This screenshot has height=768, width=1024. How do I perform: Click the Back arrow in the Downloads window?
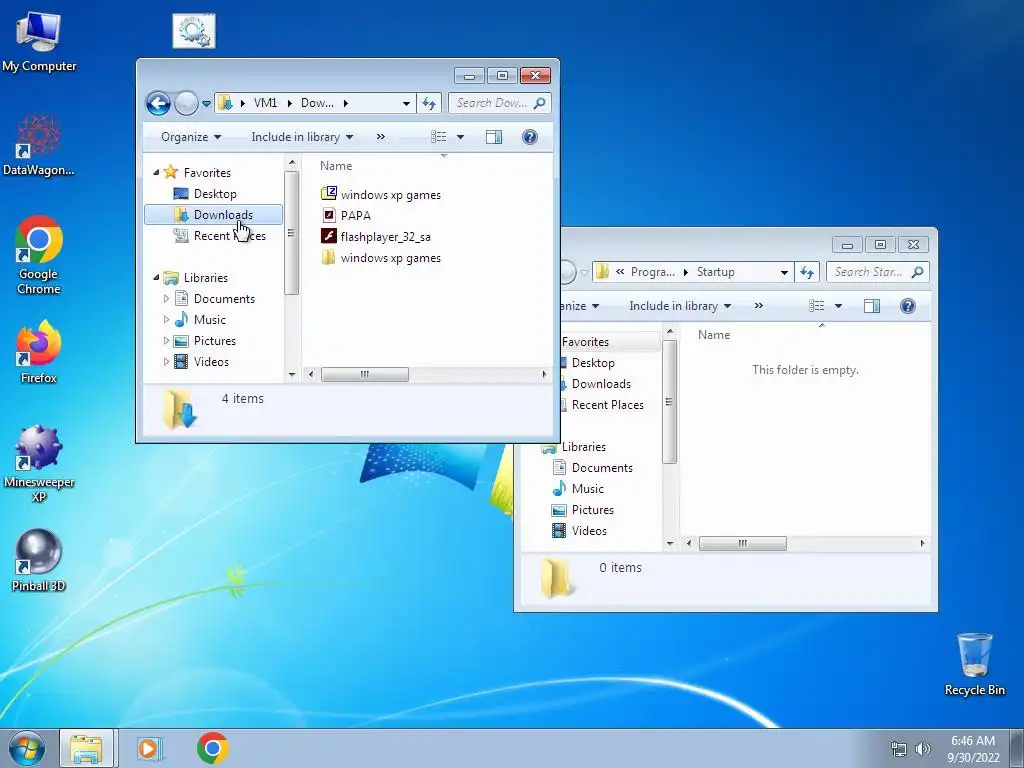158,103
